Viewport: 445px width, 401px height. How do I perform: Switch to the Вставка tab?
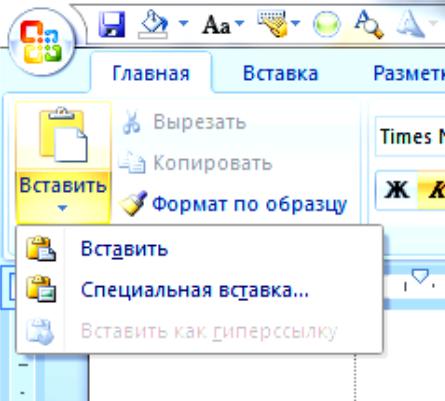[280, 73]
